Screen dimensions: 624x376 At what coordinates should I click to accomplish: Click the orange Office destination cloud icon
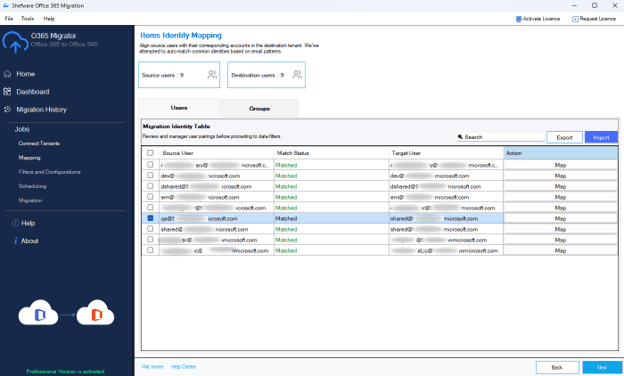[x=96, y=313]
